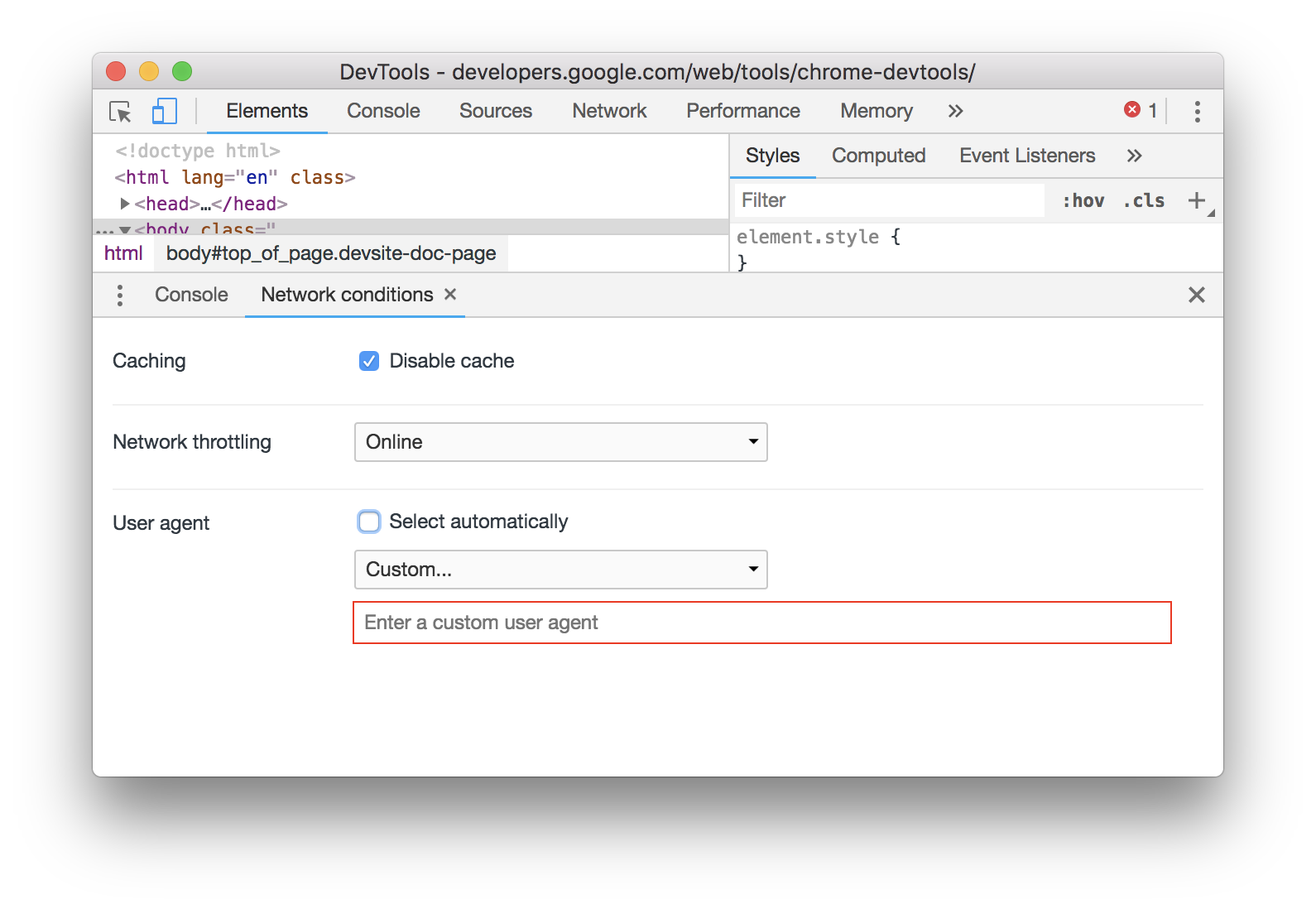The width and height of the screenshot is (1316, 909).
Task: Toggle the .cls classes button
Action: (1144, 200)
